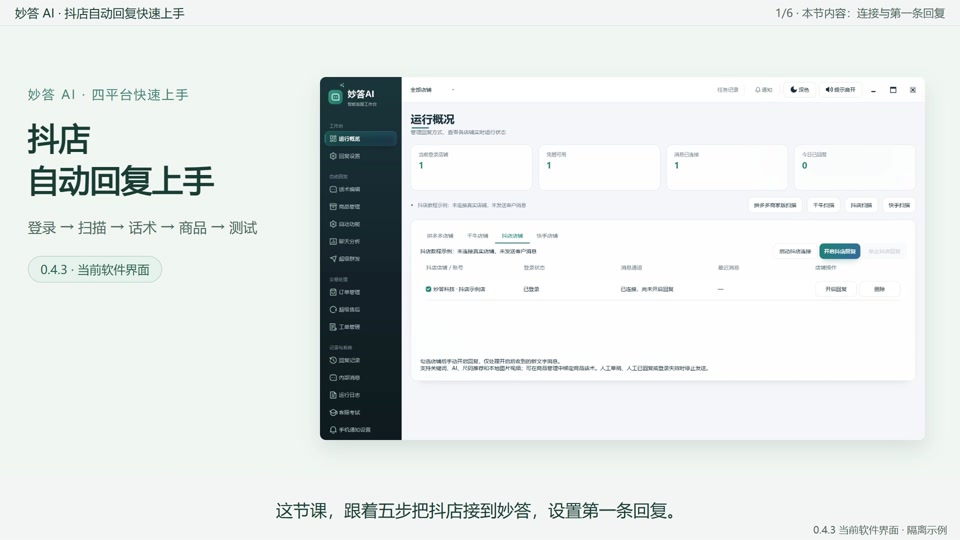The image size is (960, 540).
Task: Switch to the 快手店铺 tab
Action: [547, 236]
